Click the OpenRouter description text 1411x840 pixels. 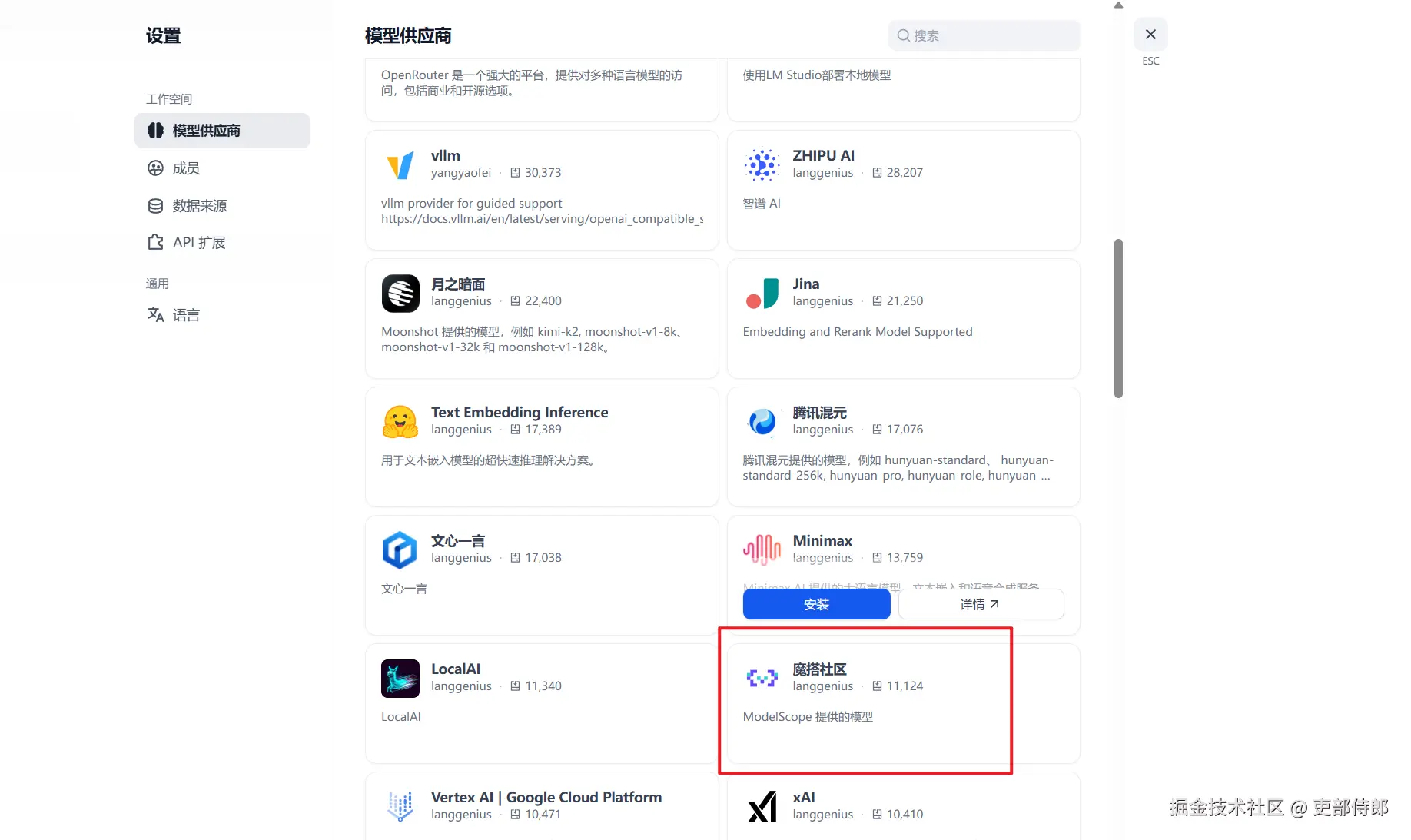pos(532,83)
